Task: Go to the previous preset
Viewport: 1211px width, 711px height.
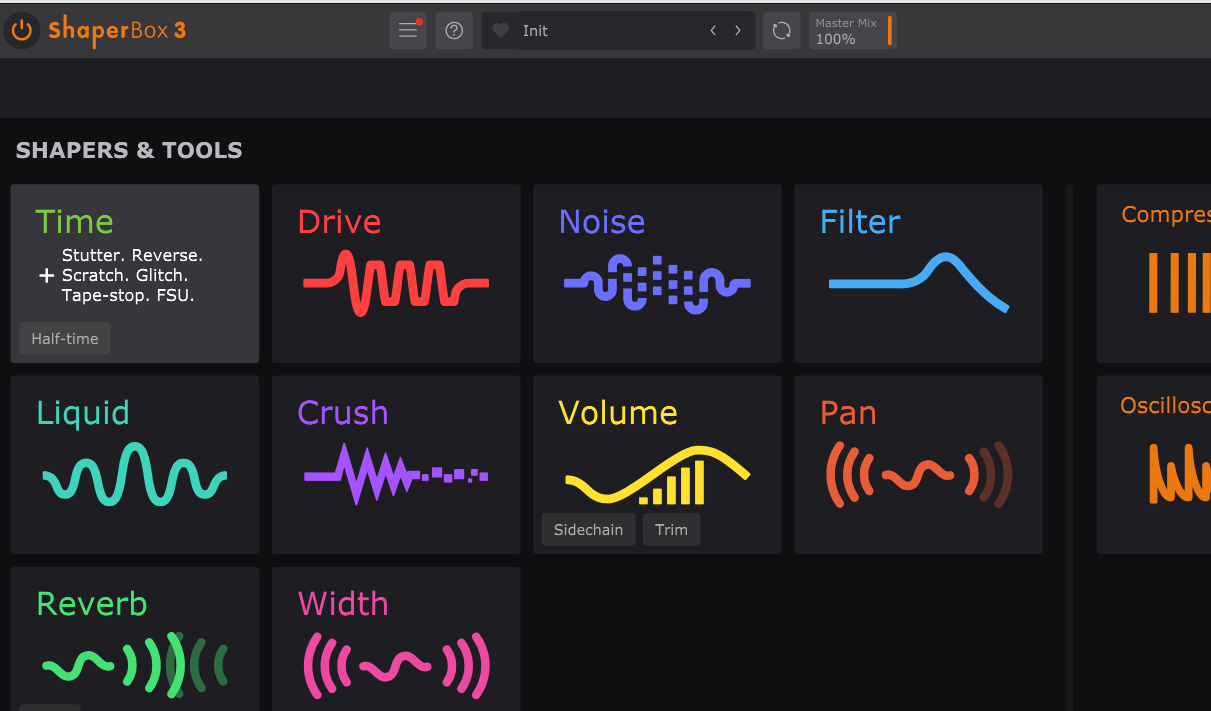Action: pyautogui.click(x=713, y=31)
